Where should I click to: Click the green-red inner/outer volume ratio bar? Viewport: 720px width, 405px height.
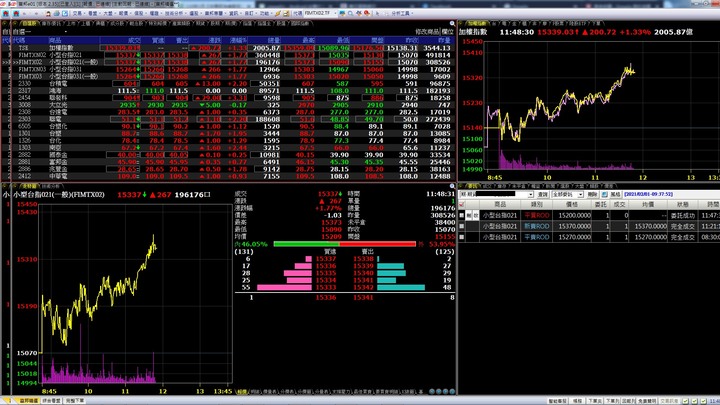pyautogui.click(x=344, y=244)
